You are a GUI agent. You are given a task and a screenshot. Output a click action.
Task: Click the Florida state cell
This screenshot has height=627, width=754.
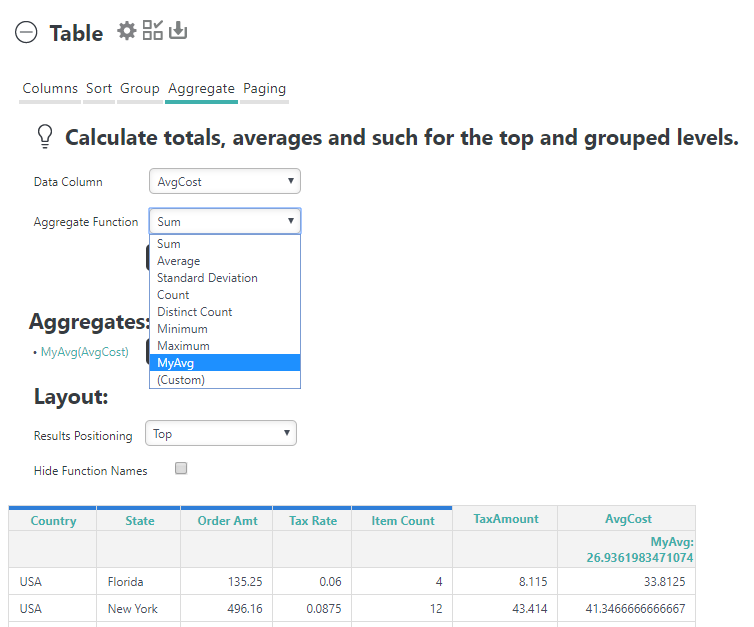coord(138,582)
